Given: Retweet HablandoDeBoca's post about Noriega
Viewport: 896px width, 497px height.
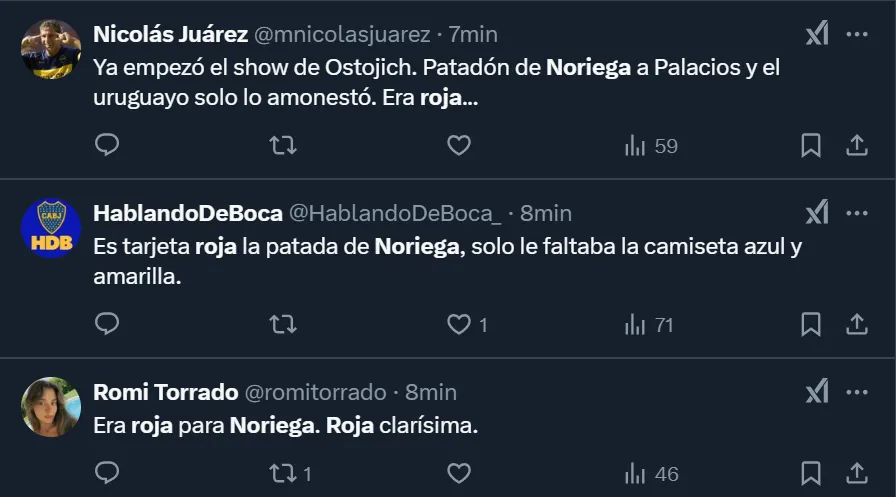Looking at the screenshot, I should 283,325.
